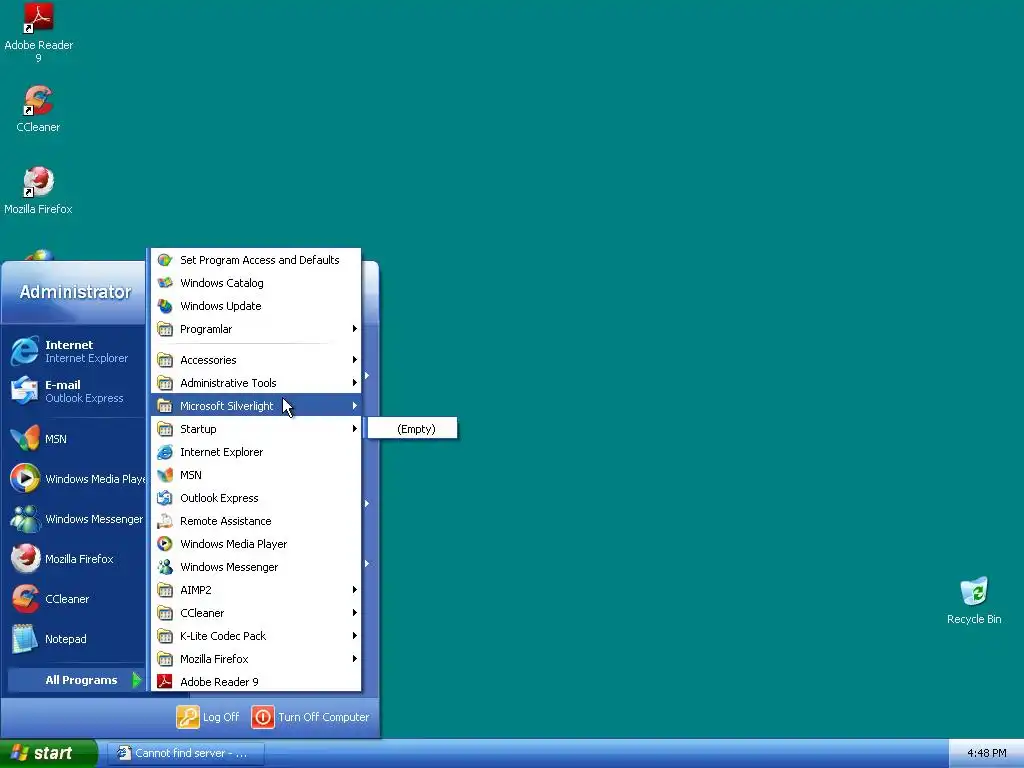Click the Administrative Tools text
The width and height of the screenshot is (1024, 768).
pos(228,383)
